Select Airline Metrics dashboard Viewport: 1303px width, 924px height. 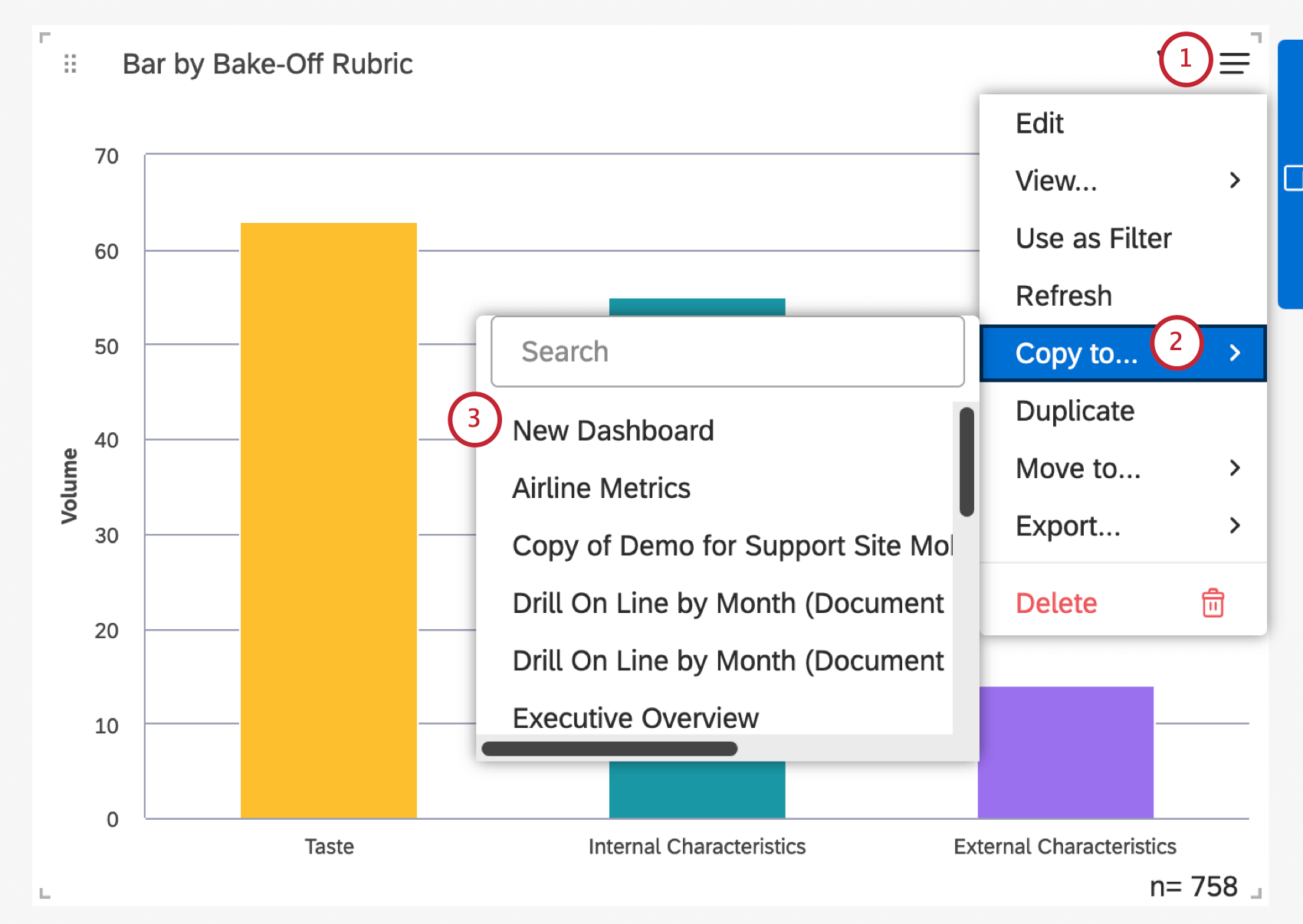point(601,487)
